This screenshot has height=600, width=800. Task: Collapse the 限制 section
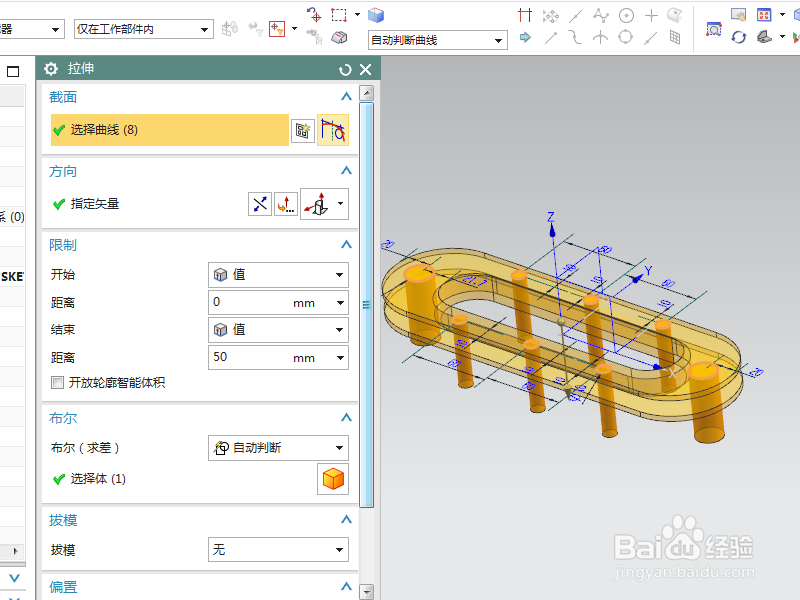346,244
